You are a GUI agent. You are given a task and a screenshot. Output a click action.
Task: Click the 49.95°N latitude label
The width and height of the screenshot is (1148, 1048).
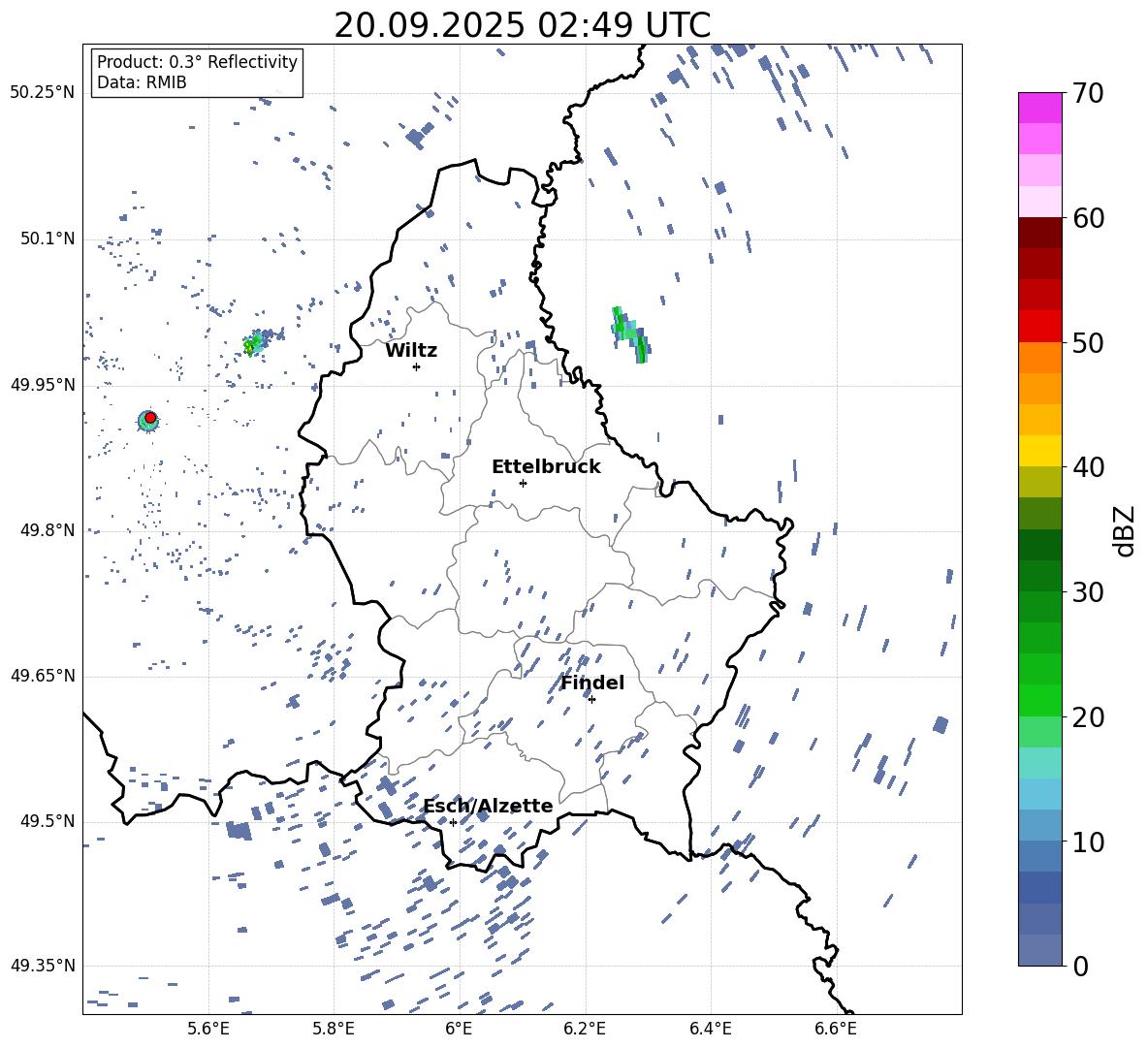click(x=43, y=385)
